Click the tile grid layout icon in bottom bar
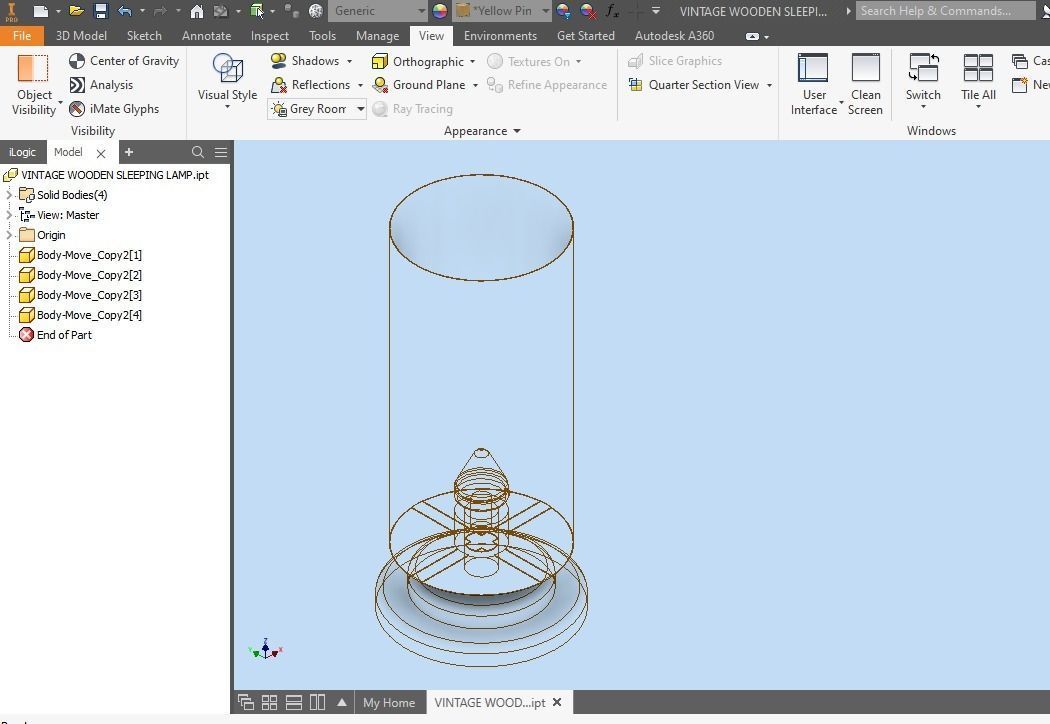1050x724 pixels. [269, 702]
